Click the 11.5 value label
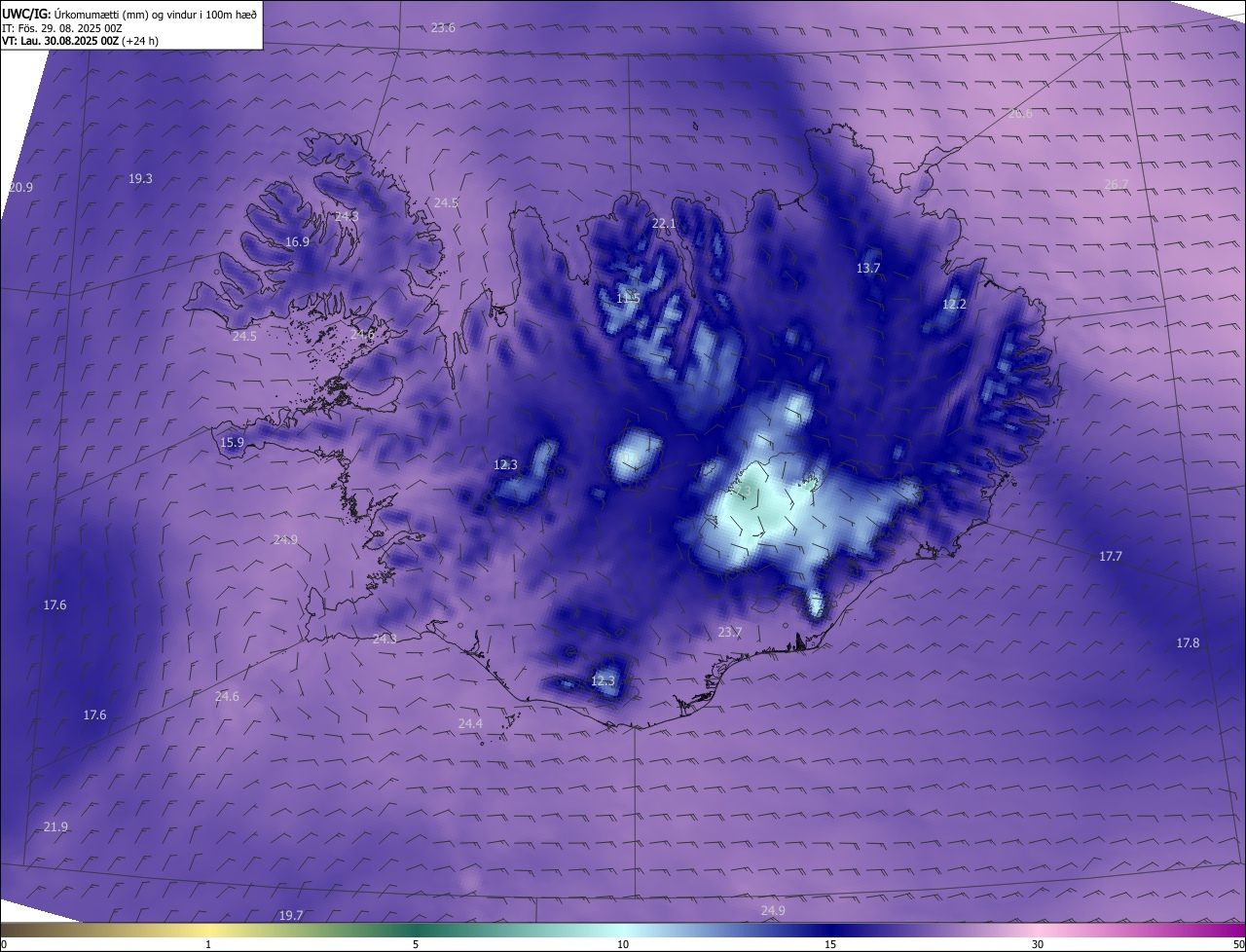The image size is (1246, 952). (628, 298)
